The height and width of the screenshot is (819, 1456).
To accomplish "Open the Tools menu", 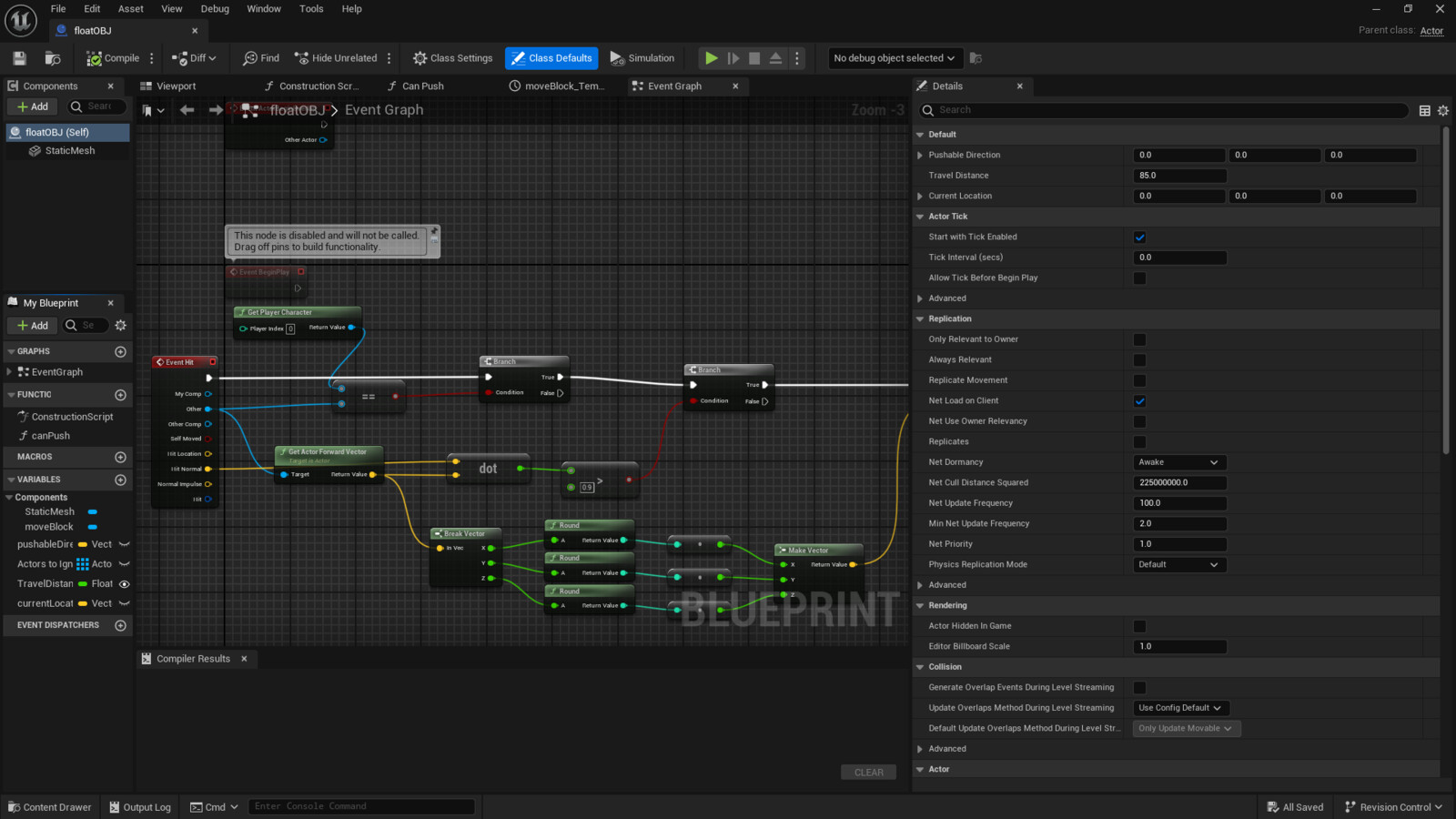I will click(311, 9).
